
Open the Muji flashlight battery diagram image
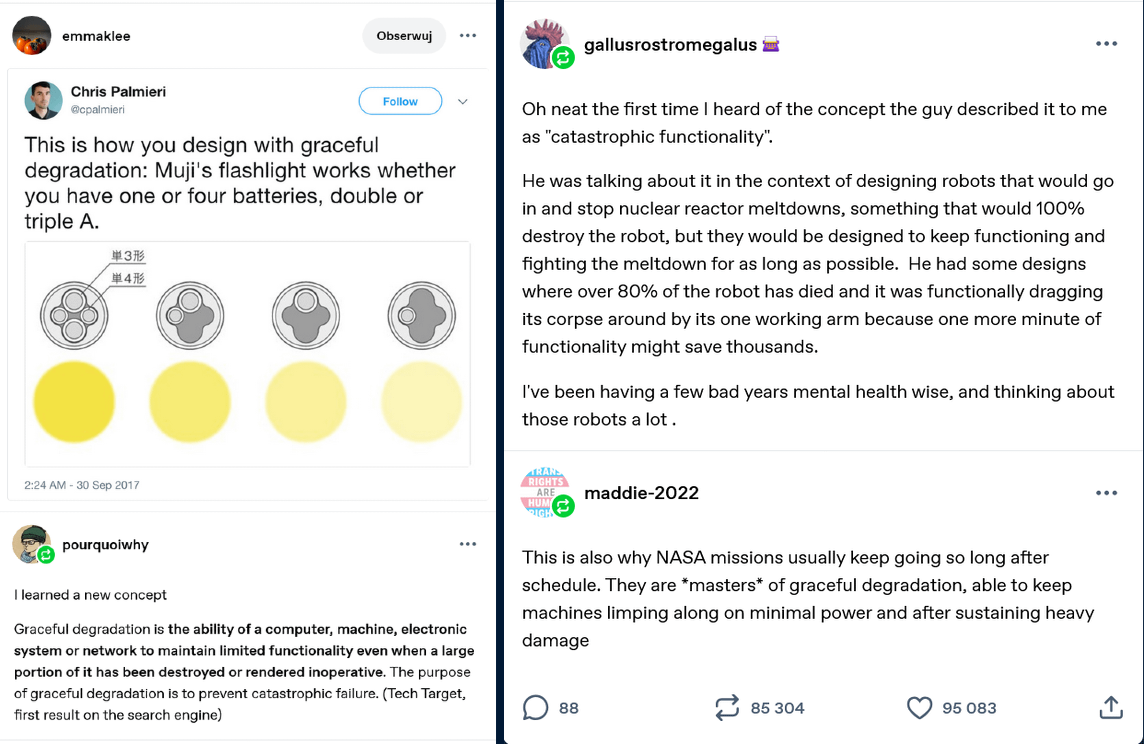pyautogui.click(x=246, y=353)
